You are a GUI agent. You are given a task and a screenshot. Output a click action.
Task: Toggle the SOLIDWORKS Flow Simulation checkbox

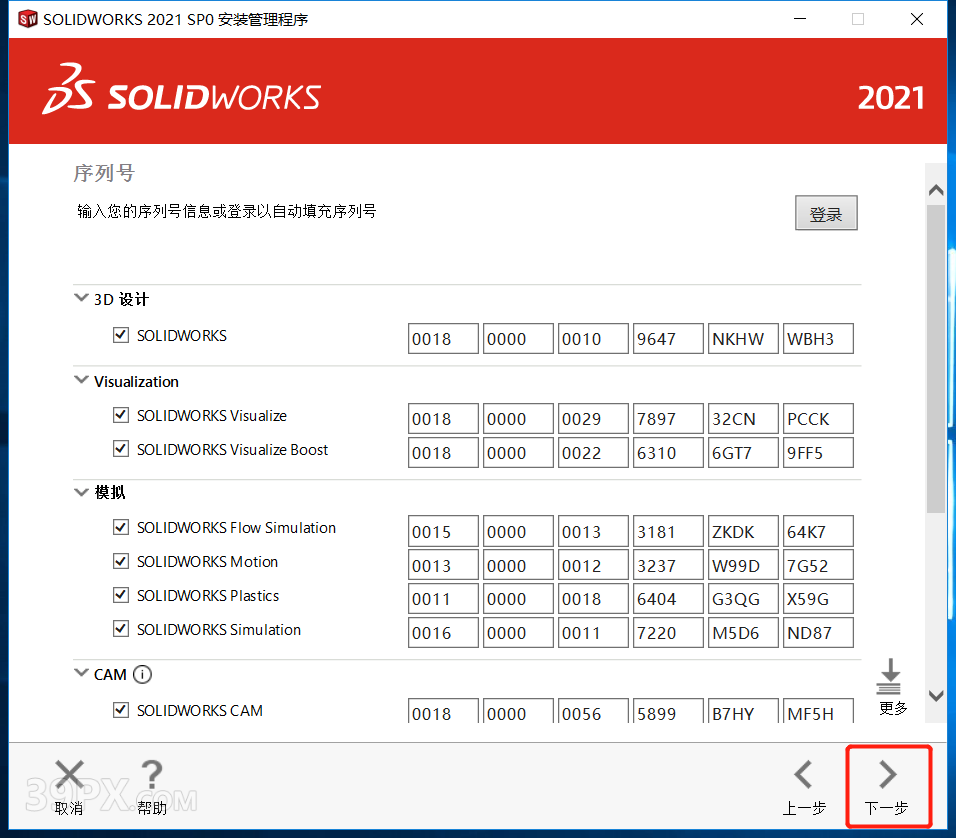click(x=121, y=528)
